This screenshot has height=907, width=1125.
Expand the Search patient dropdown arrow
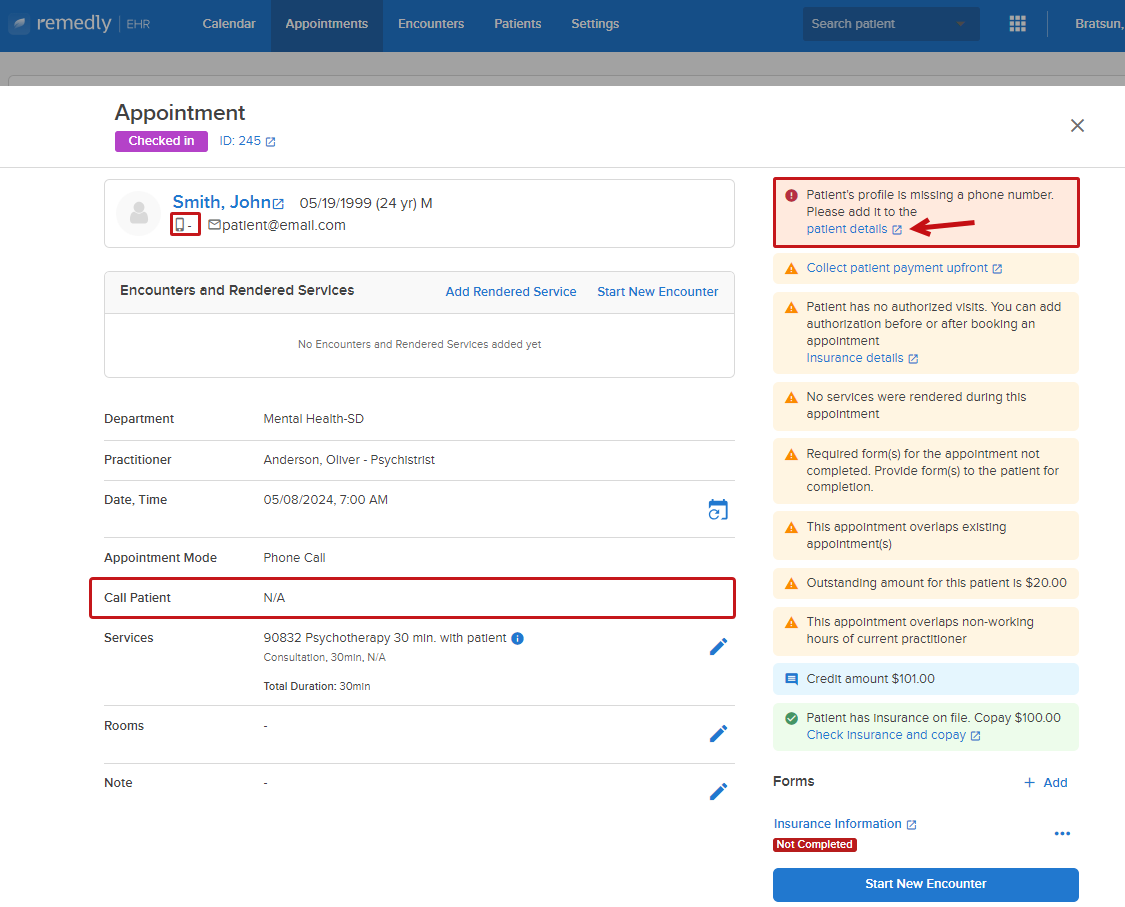pos(961,24)
